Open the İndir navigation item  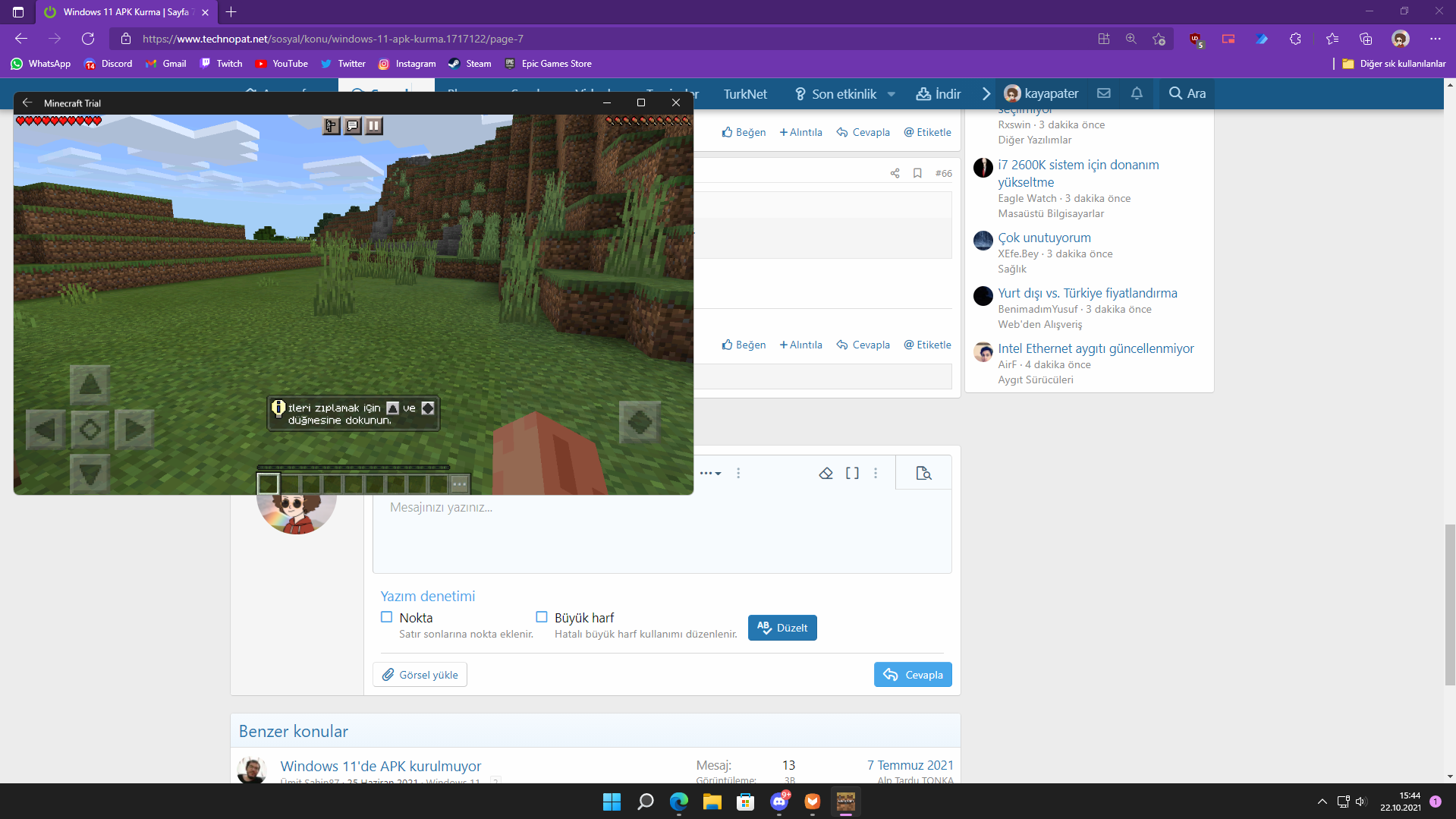click(939, 93)
